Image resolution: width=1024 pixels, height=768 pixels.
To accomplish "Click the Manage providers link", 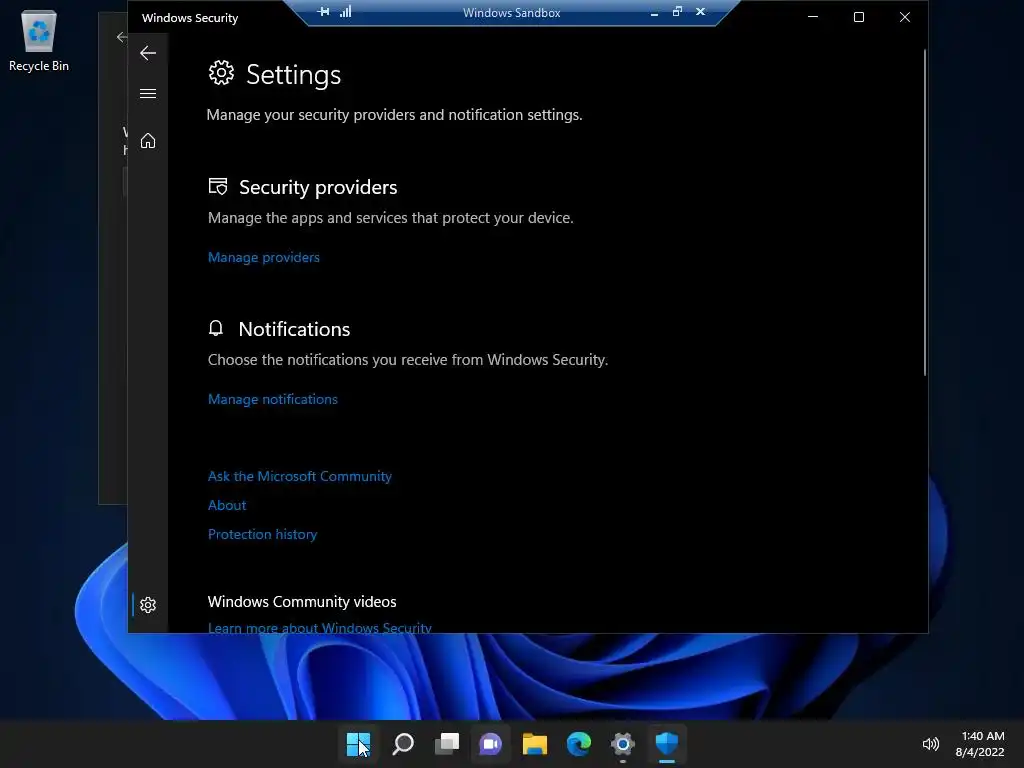I will (x=264, y=257).
